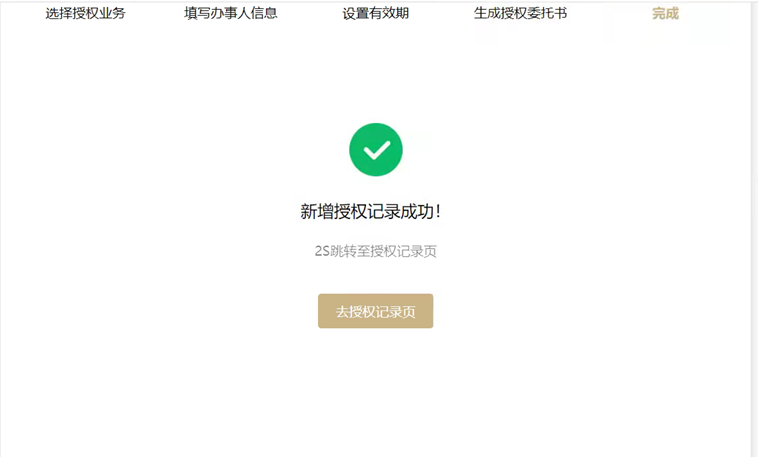The width and height of the screenshot is (758, 471).
Task: Click the tan-colored 去授权记录页 button
Action: (x=376, y=311)
